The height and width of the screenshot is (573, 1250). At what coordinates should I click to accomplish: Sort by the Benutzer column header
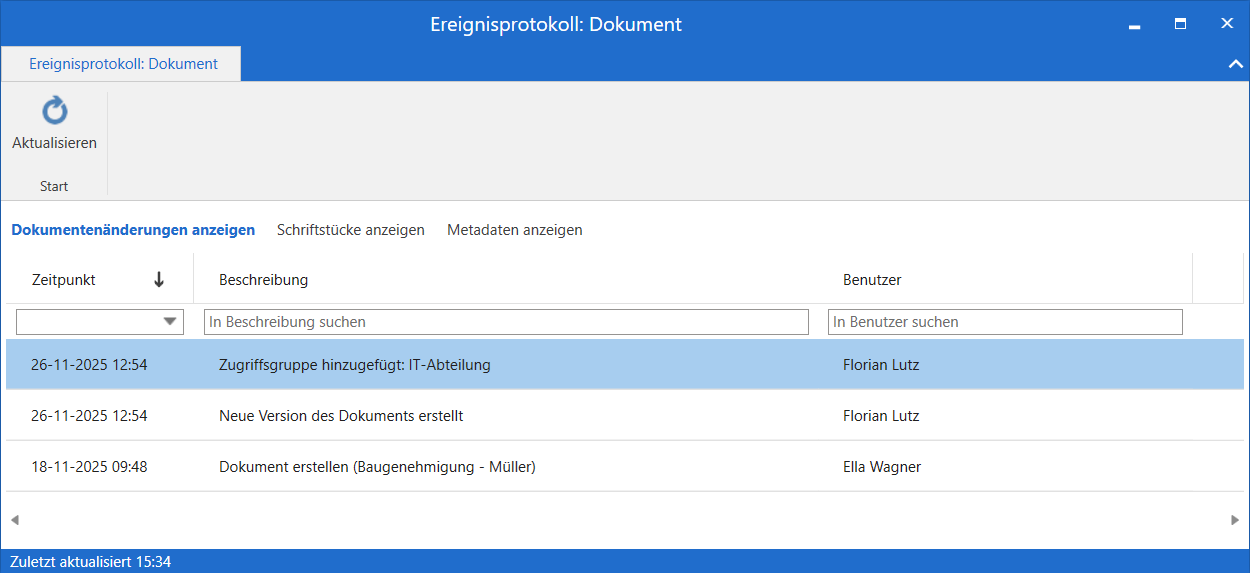pos(872,280)
